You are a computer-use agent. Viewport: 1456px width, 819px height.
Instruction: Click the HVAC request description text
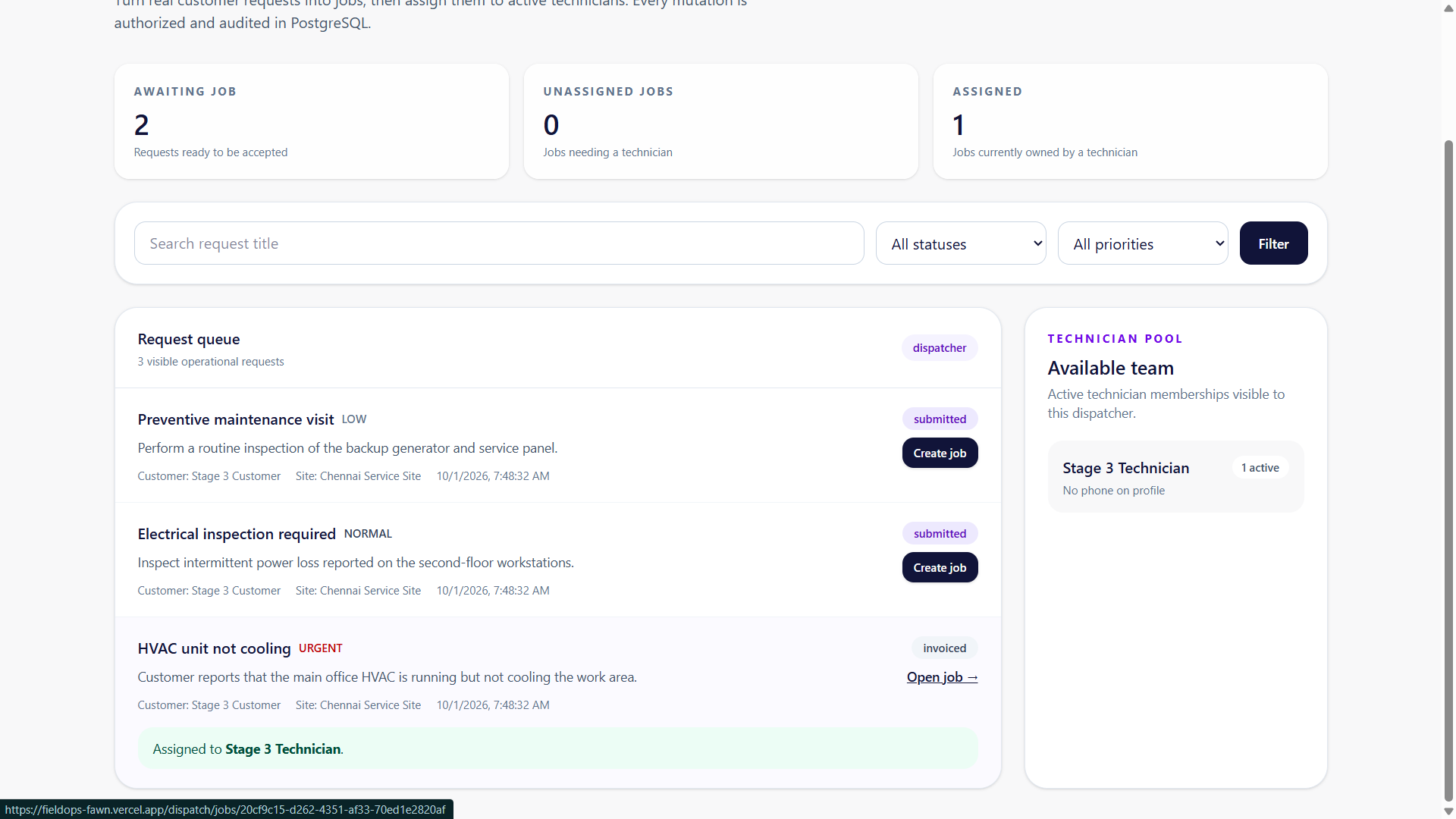(388, 677)
